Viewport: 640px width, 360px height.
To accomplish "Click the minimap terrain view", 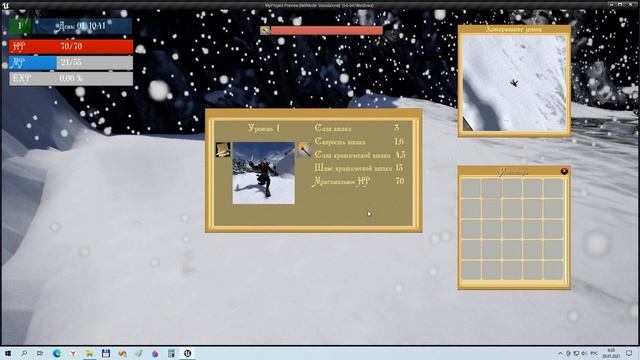I will pos(514,83).
